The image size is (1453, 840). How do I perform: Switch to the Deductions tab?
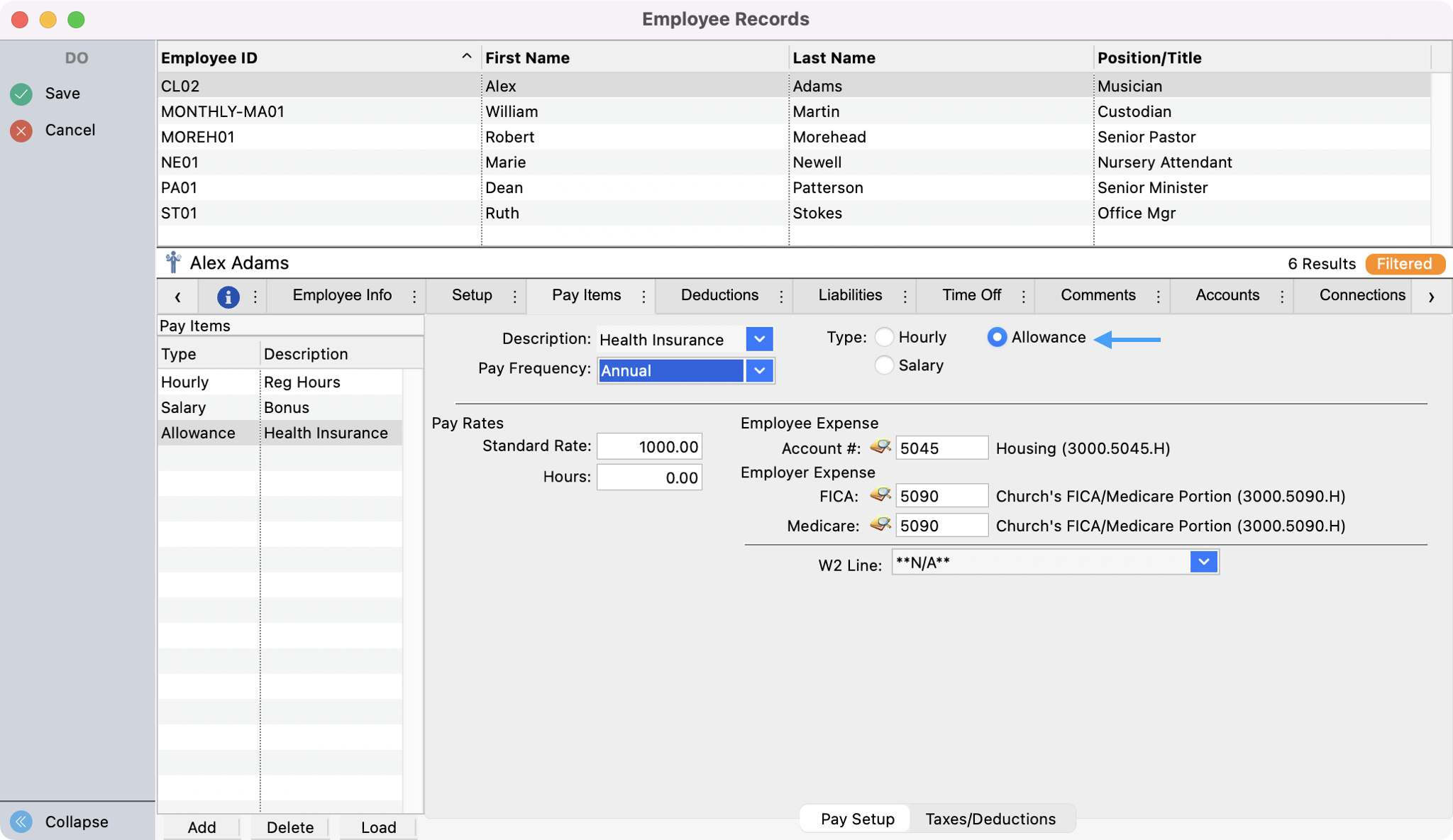pyautogui.click(x=719, y=295)
